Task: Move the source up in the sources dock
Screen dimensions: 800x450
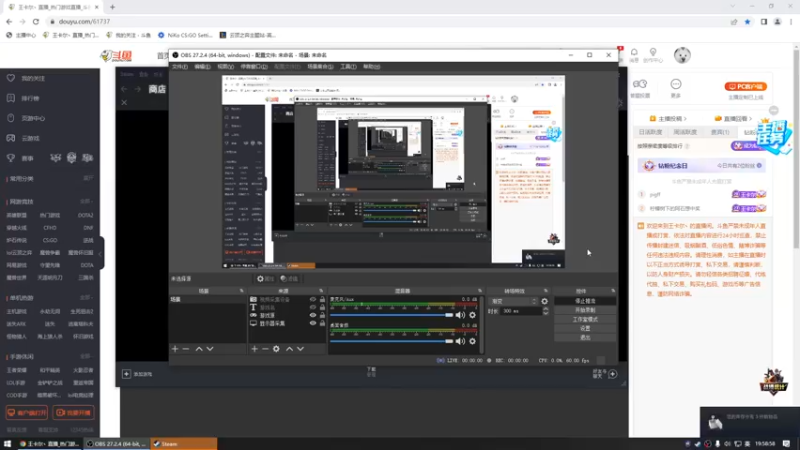Action: [x=289, y=349]
